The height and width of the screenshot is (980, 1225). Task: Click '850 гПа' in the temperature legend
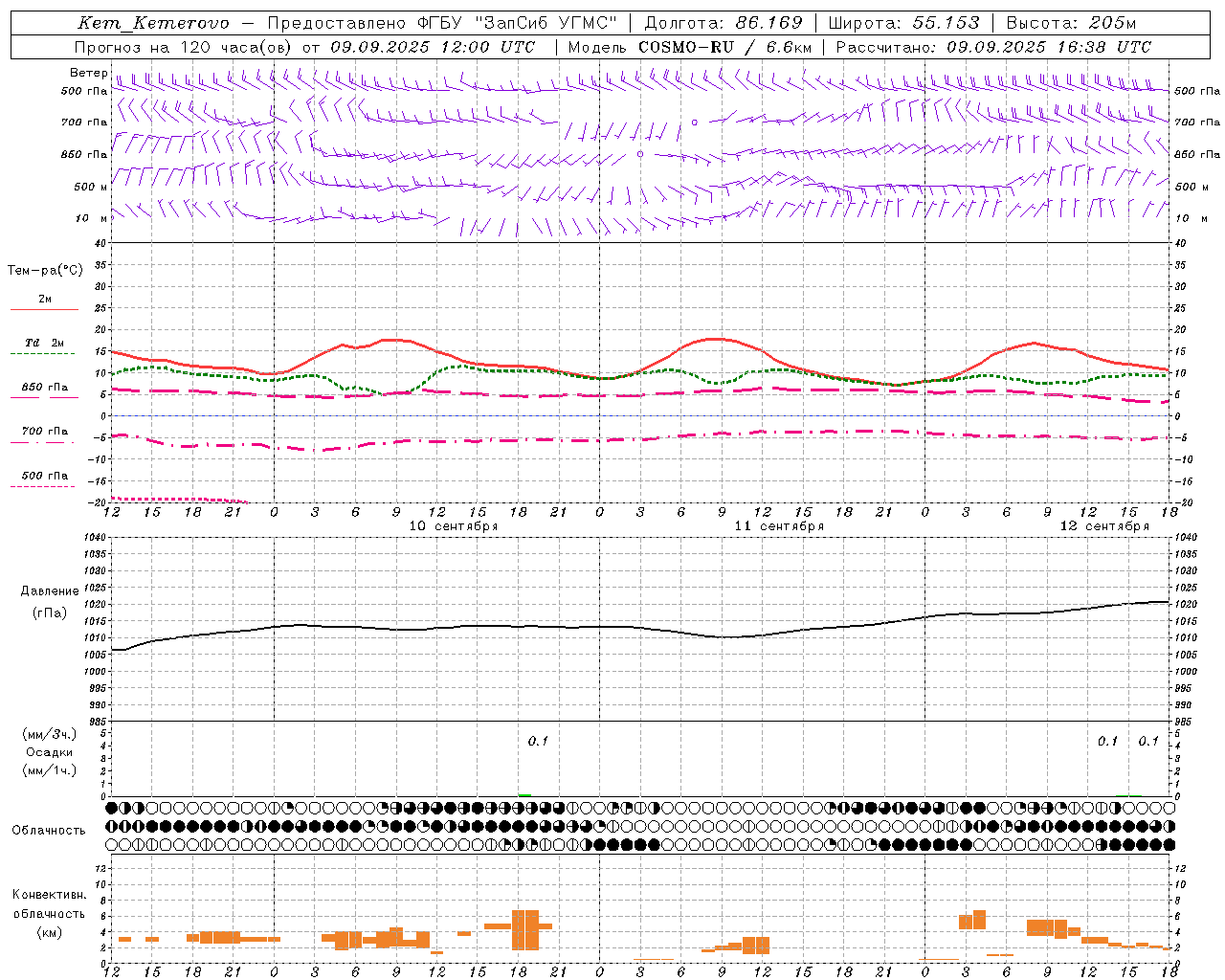click(x=44, y=388)
